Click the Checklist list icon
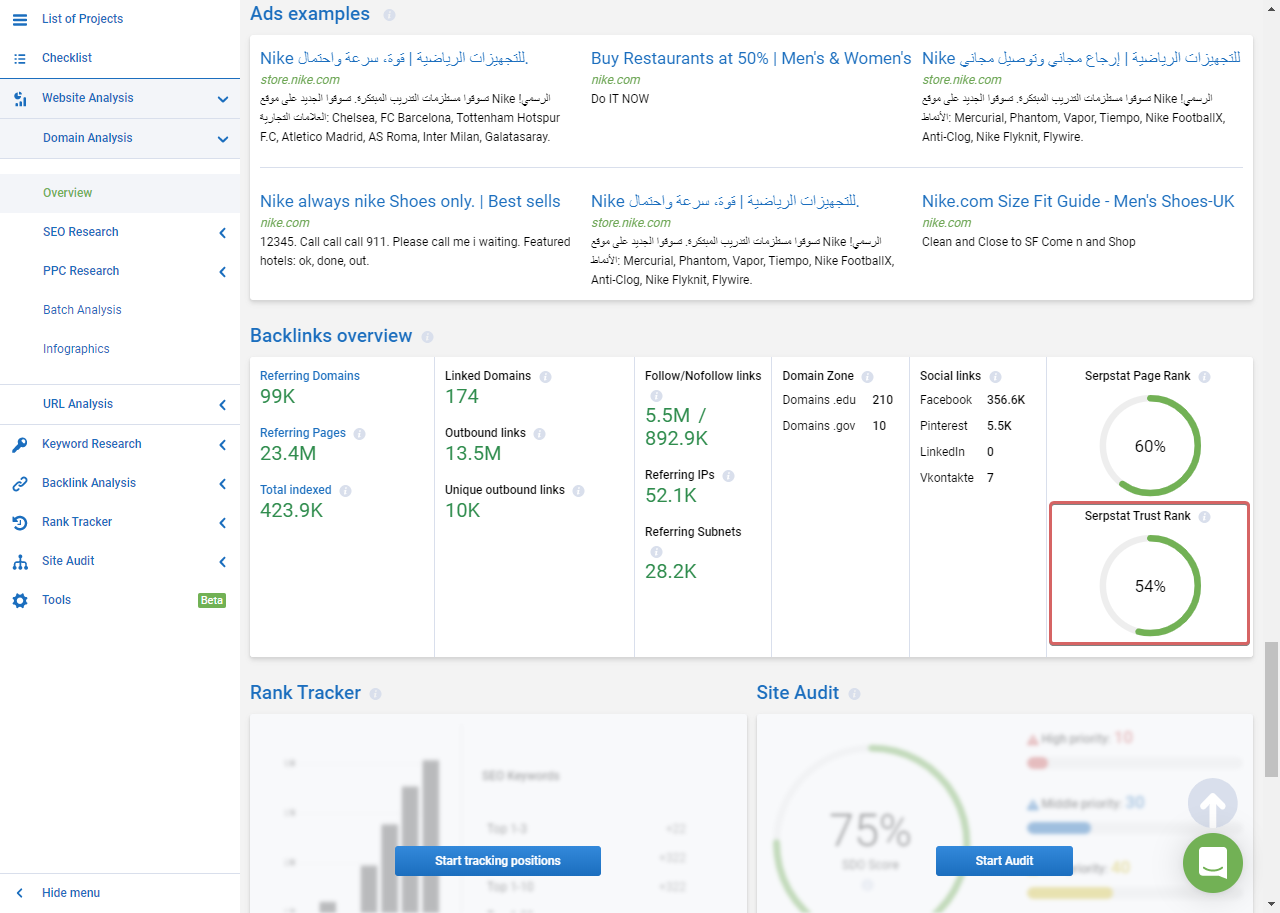The height and width of the screenshot is (913, 1280). tap(20, 58)
